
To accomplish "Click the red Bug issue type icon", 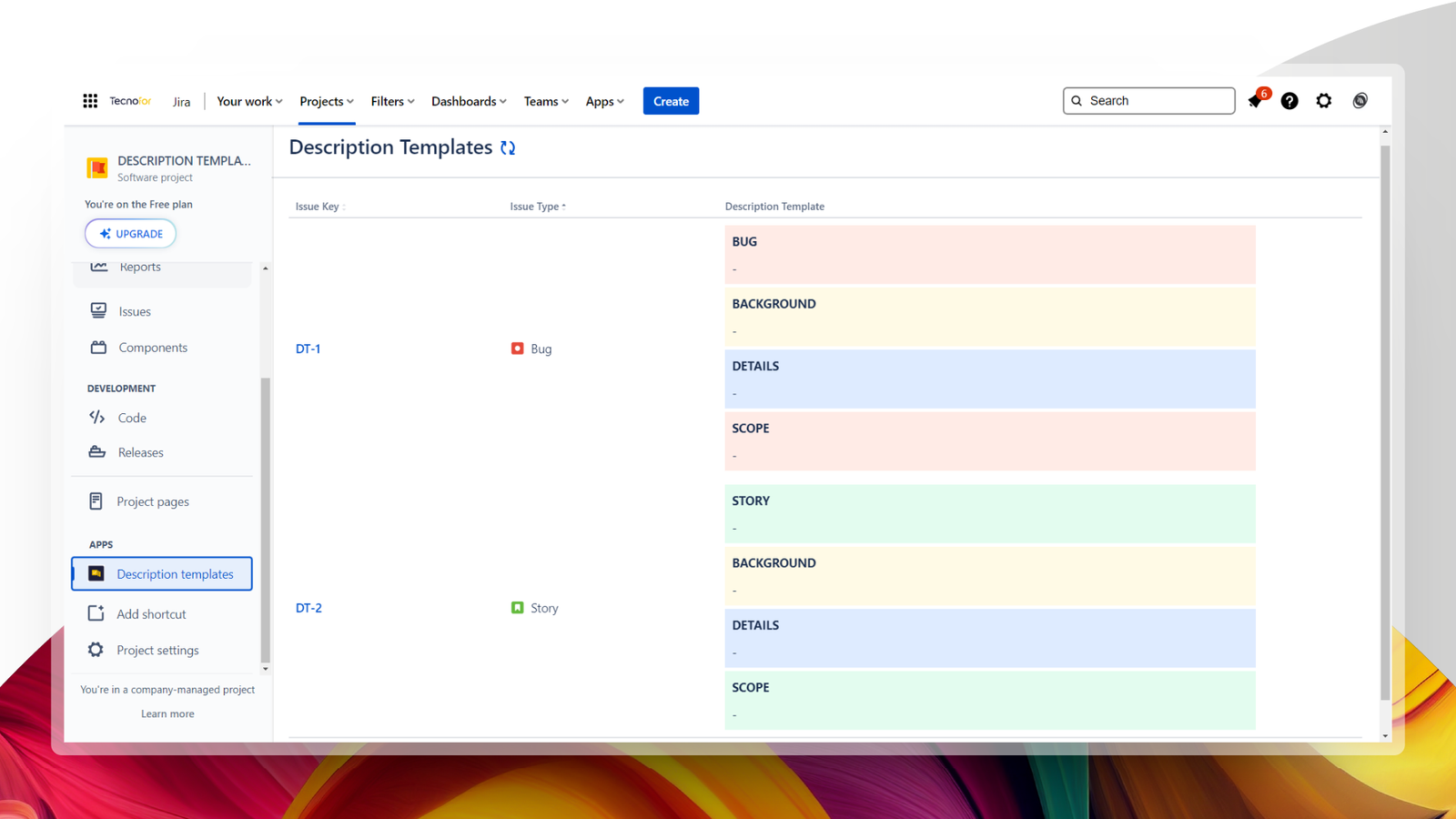I will coord(517,349).
